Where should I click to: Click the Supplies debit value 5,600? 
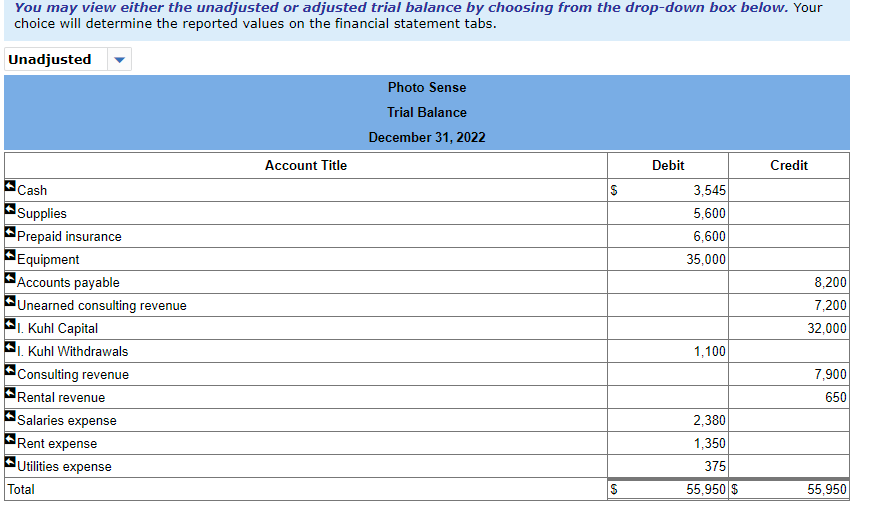point(709,214)
